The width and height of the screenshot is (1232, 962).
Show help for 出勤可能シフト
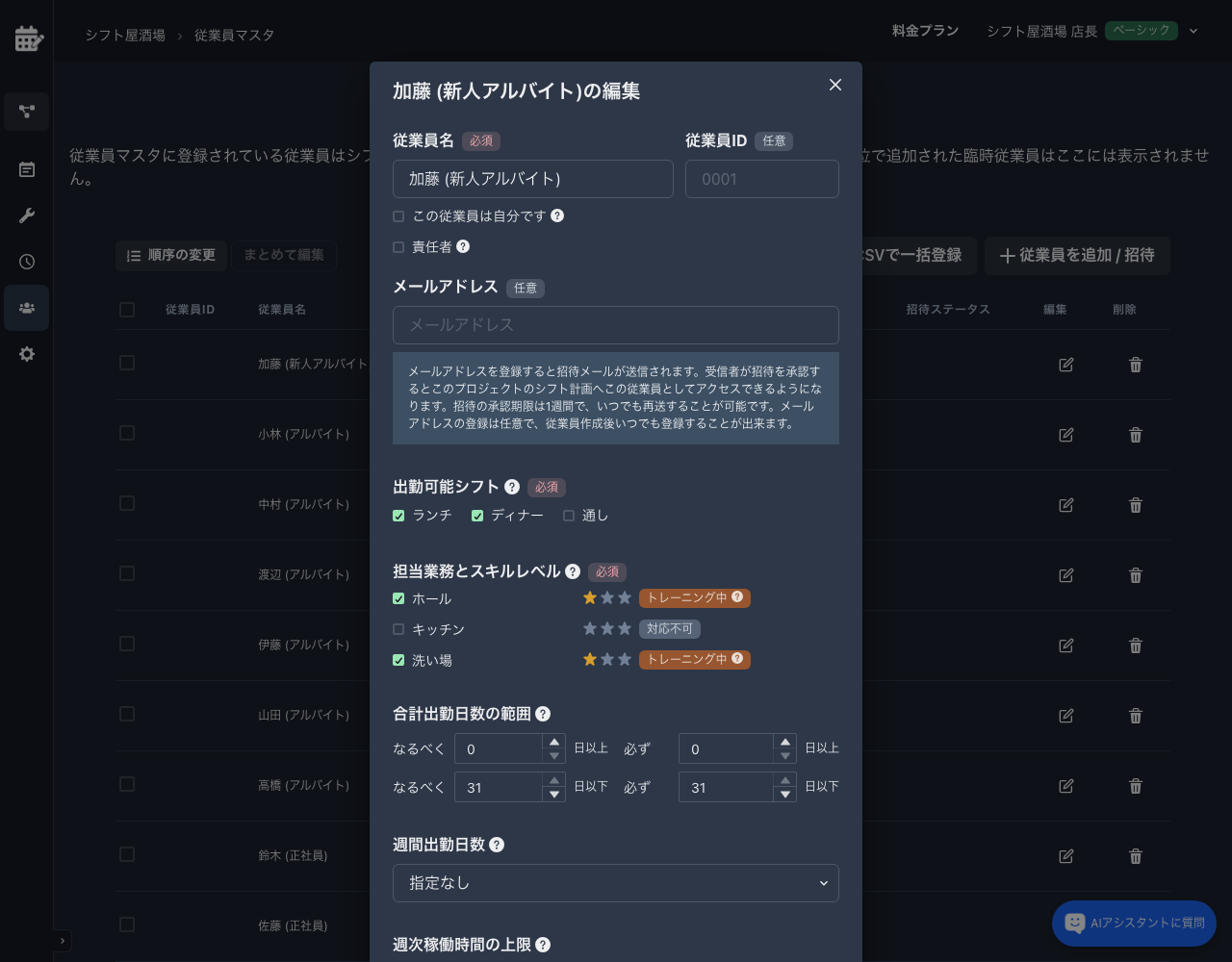click(512, 487)
